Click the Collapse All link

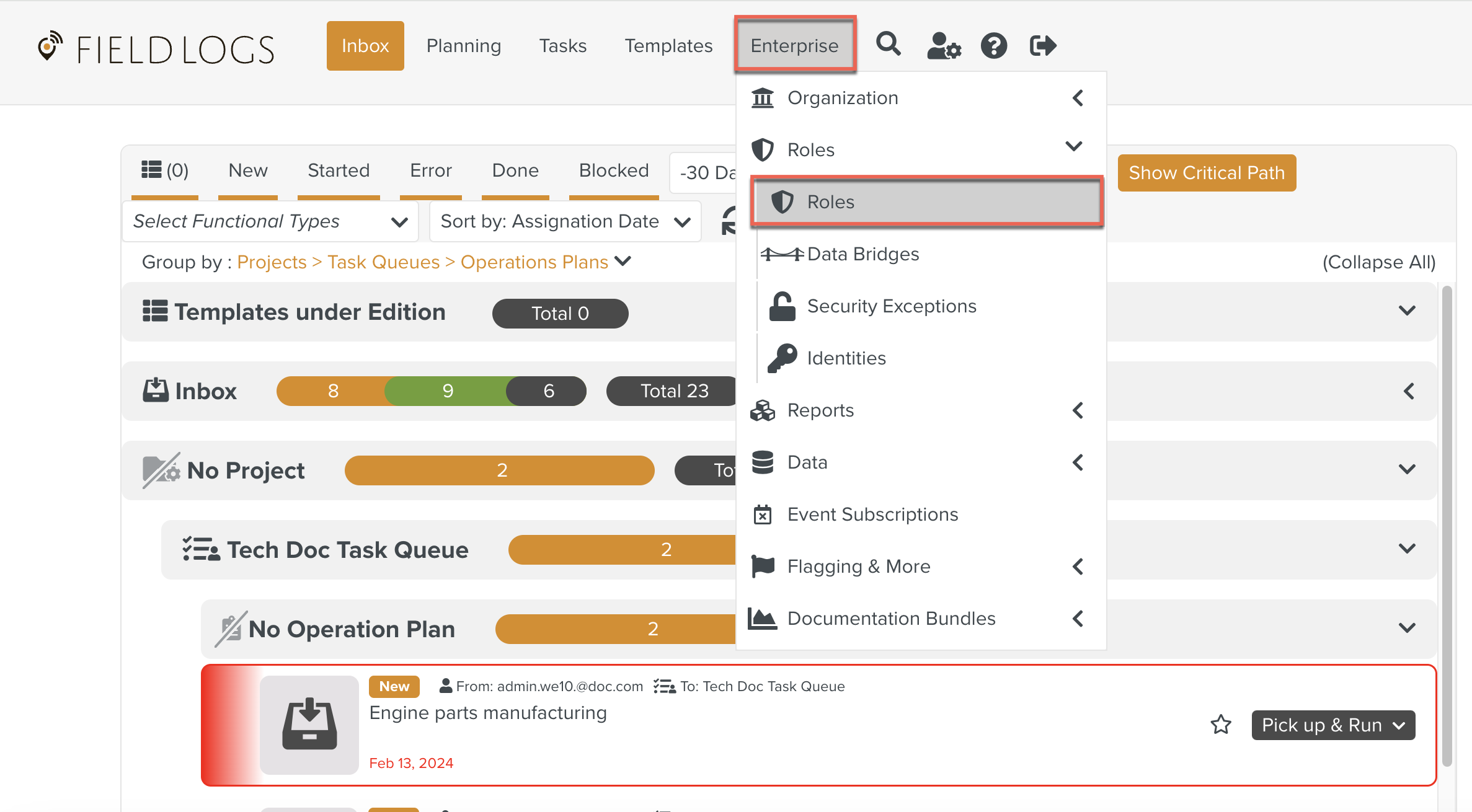pos(1378,262)
